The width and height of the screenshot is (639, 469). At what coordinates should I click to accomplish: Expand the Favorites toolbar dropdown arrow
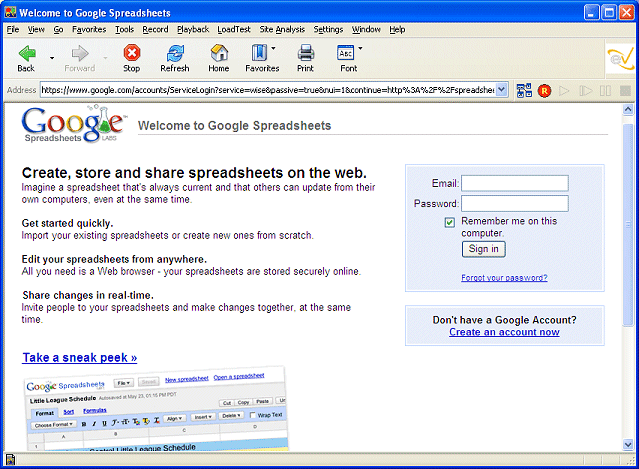point(273,48)
